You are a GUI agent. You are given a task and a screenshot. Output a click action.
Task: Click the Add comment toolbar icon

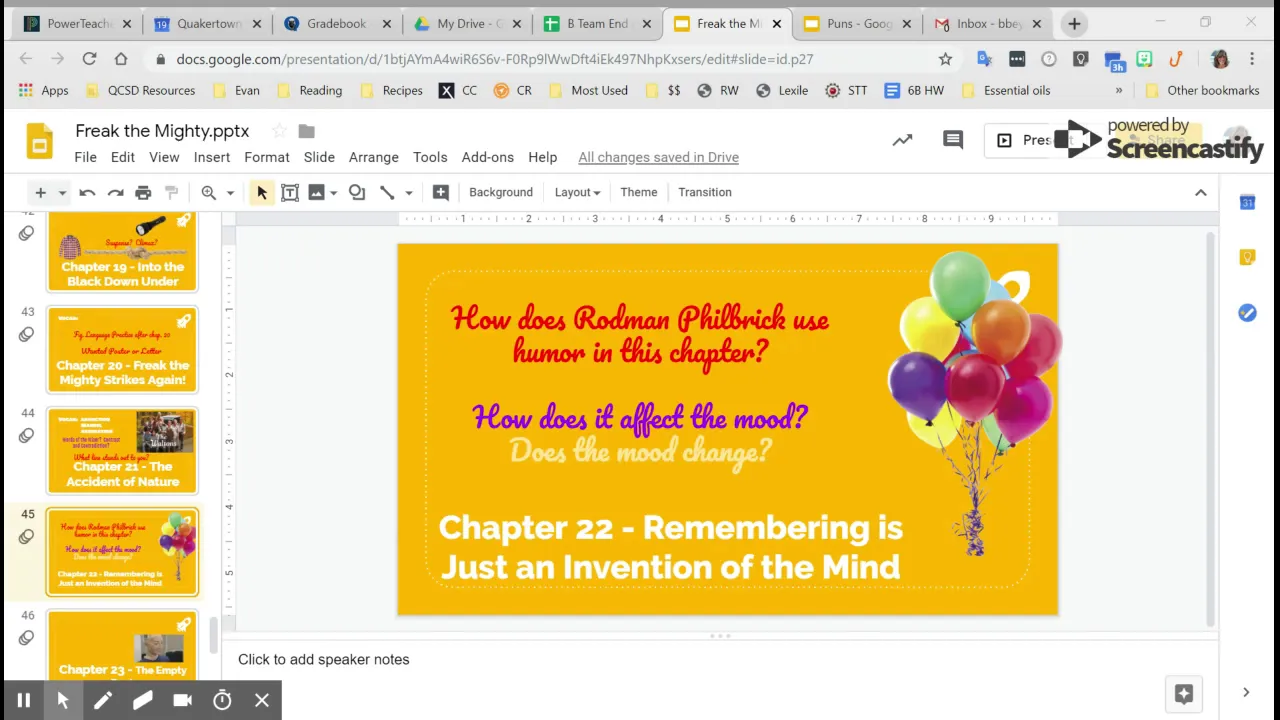point(440,192)
